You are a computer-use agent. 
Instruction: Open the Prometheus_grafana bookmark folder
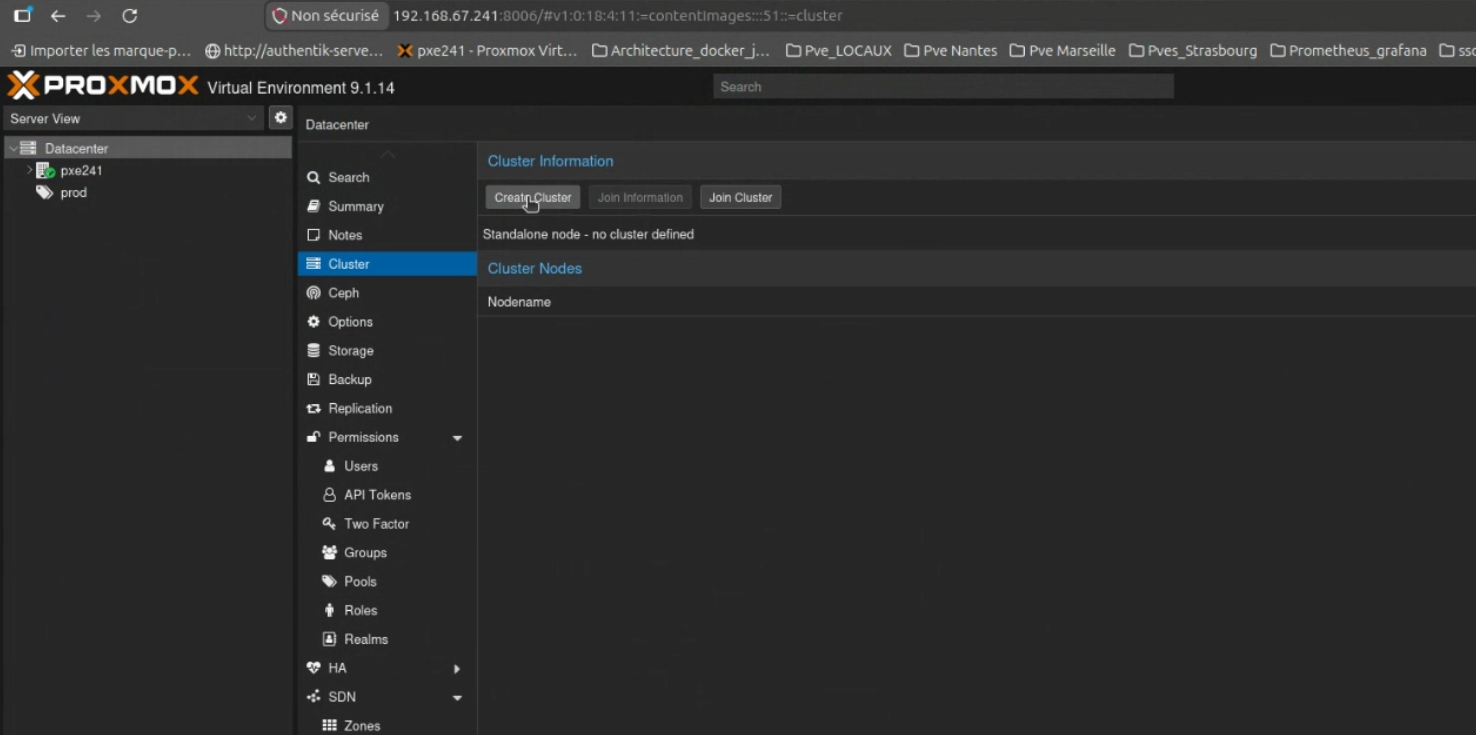click(1348, 50)
